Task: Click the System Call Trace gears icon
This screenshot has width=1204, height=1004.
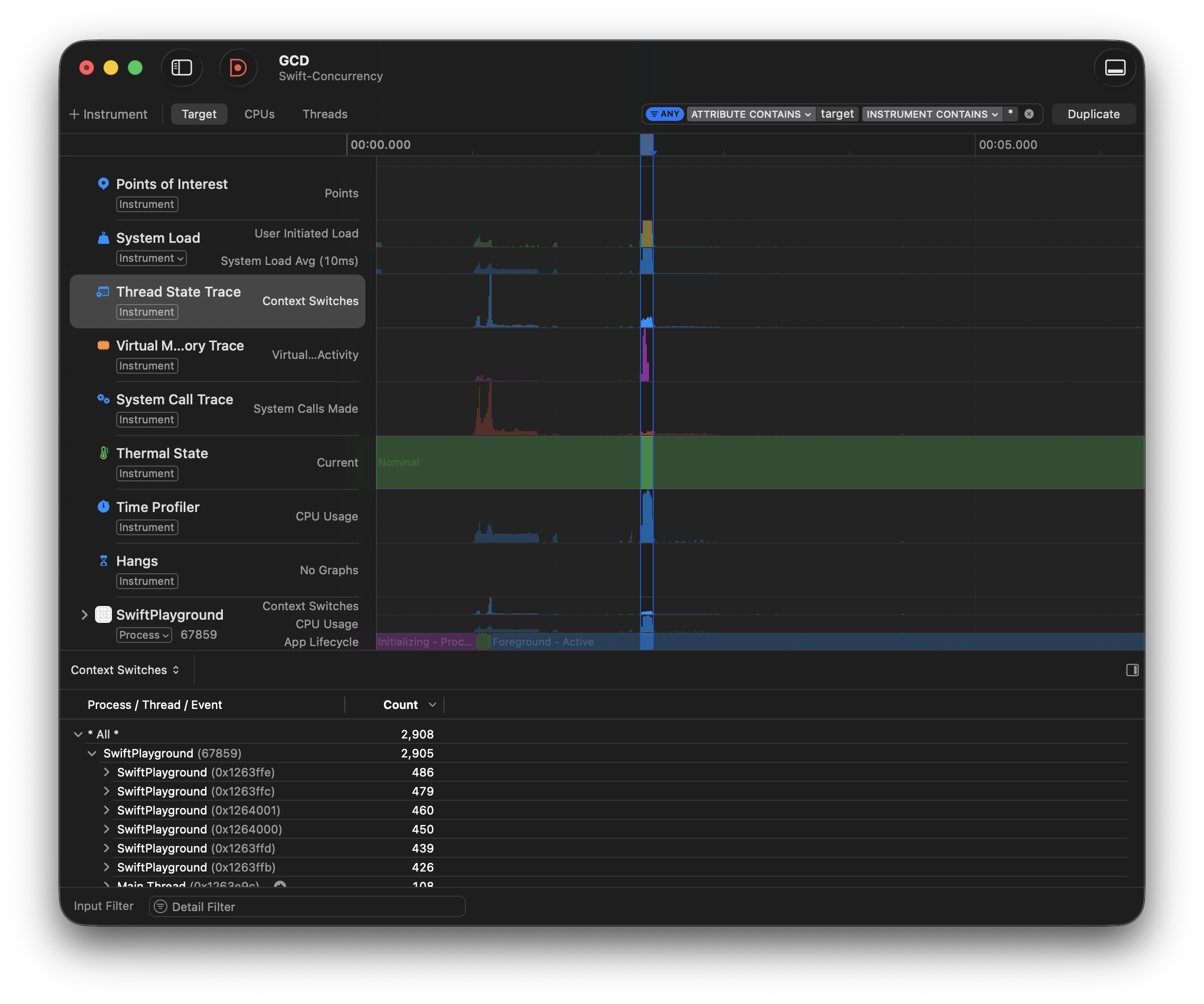Action: coord(103,399)
